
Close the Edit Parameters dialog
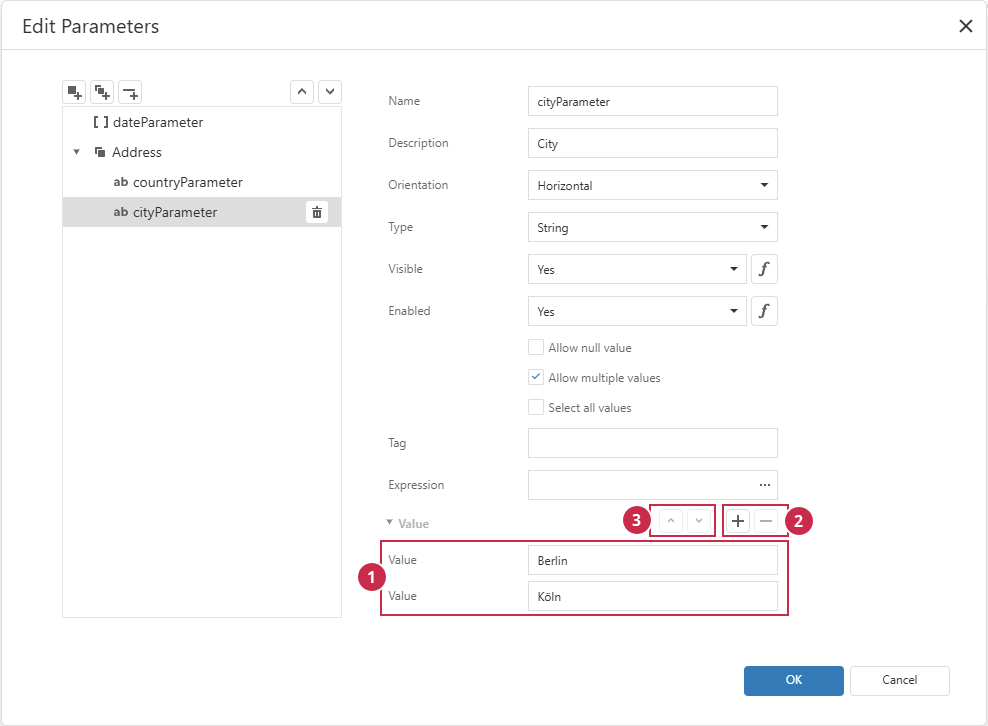965,26
